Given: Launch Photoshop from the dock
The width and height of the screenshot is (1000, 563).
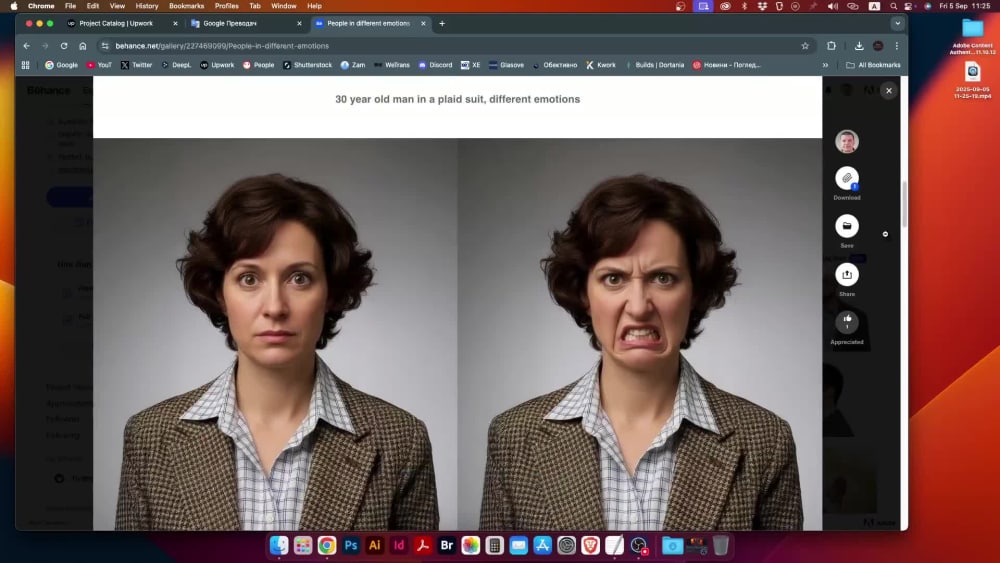Looking at the screenshot, I should pyautogui.click(x=351, y=546).
